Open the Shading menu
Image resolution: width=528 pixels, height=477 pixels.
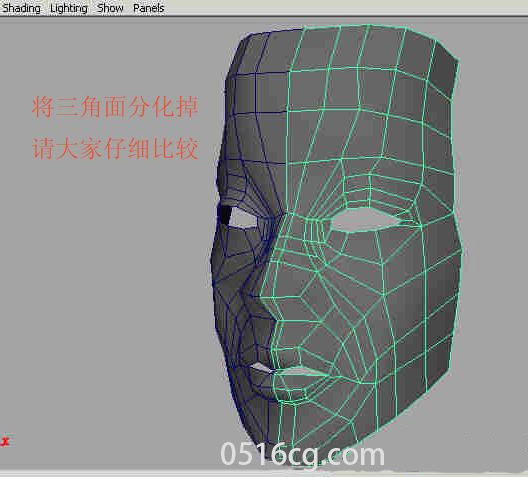pyautogui.click(x=22, y=8)
